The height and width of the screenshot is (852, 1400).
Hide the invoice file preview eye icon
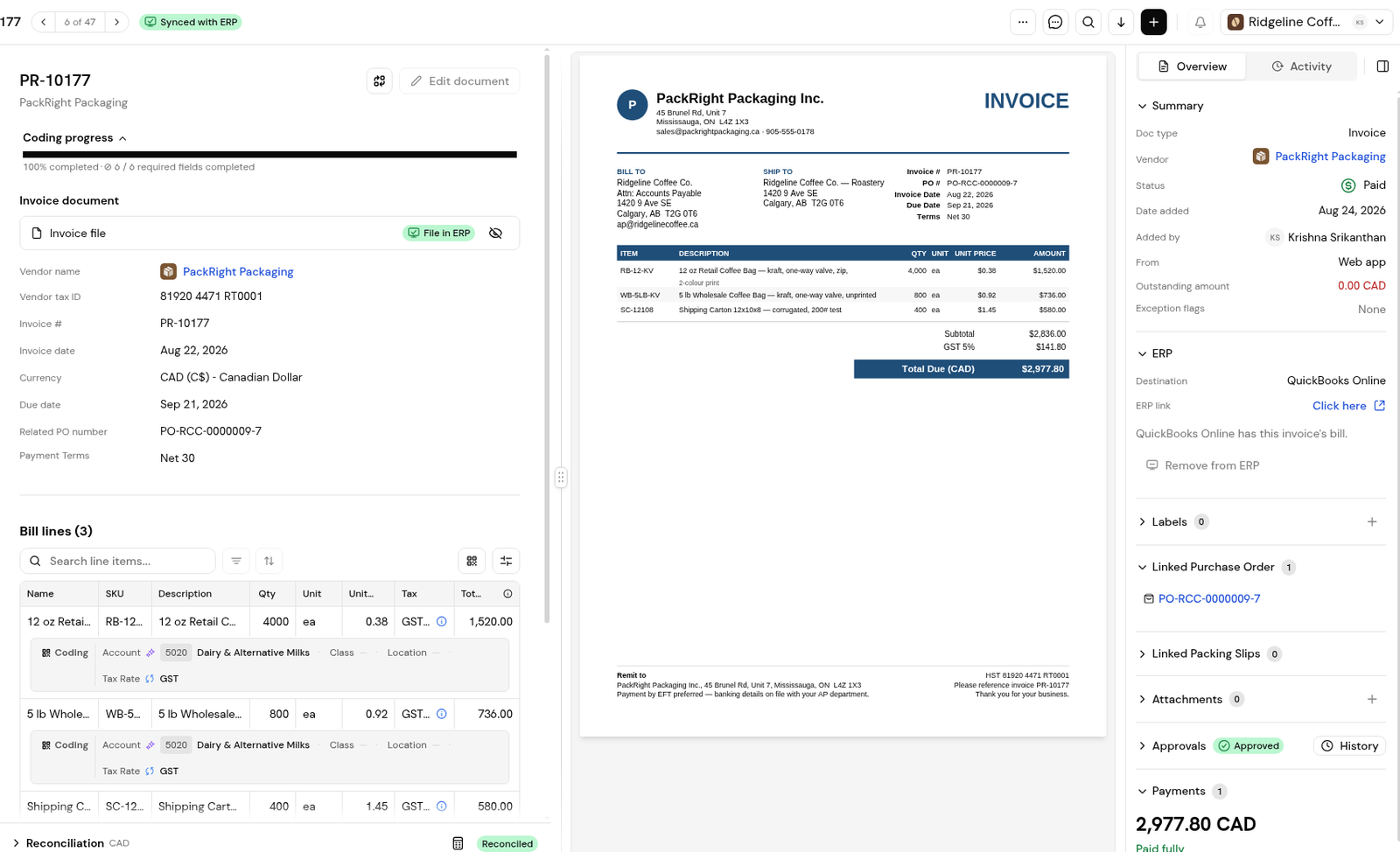(495, 234)
